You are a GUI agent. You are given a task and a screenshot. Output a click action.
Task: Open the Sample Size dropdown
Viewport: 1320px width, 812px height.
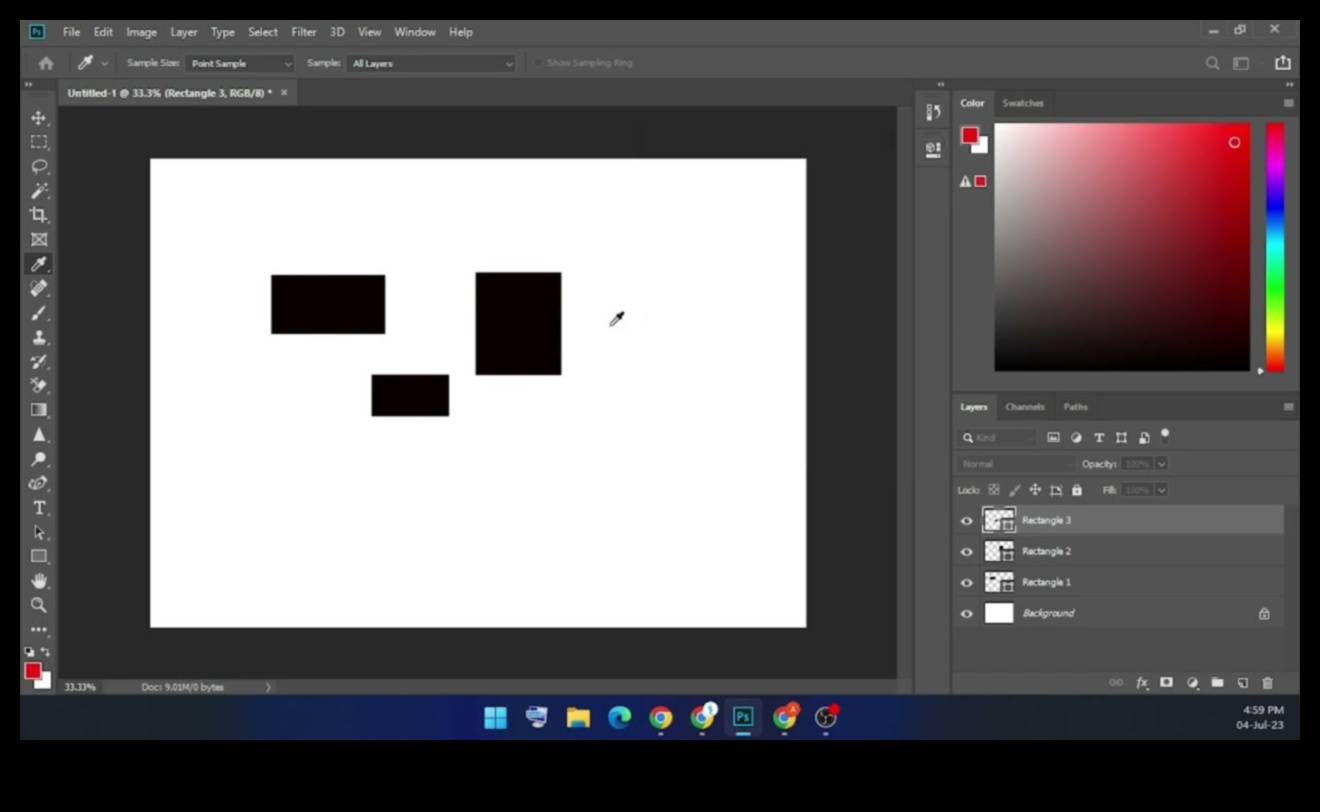[240, 62]
